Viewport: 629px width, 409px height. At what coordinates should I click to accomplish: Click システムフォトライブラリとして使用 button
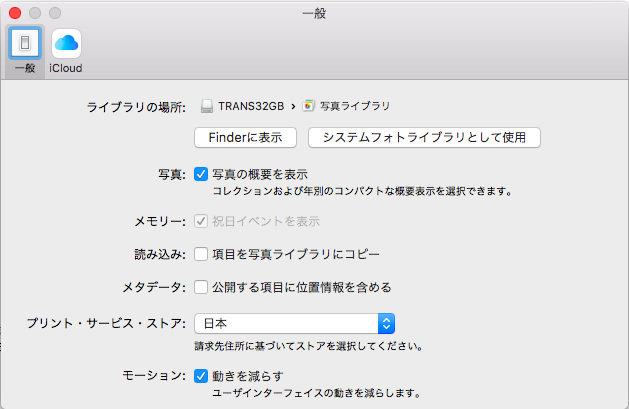(x=424, y=138)
